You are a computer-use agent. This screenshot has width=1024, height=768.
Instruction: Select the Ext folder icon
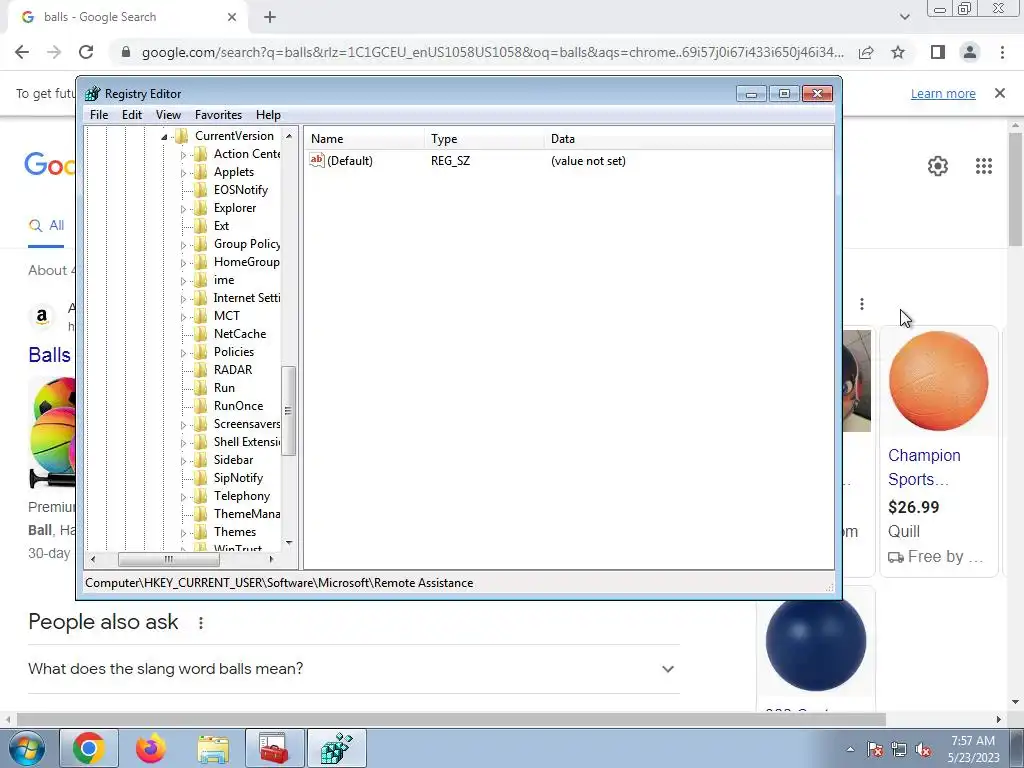click(201, 226)
